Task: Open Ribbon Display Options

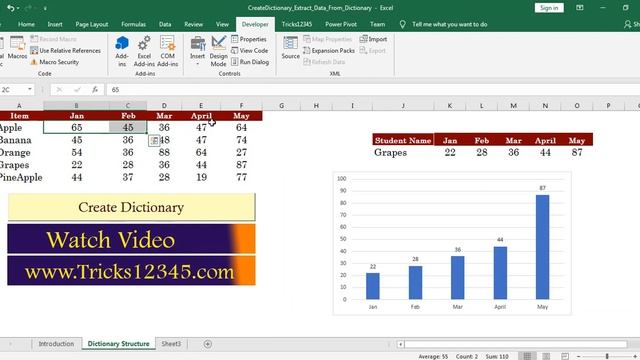Action: [580, 8]
